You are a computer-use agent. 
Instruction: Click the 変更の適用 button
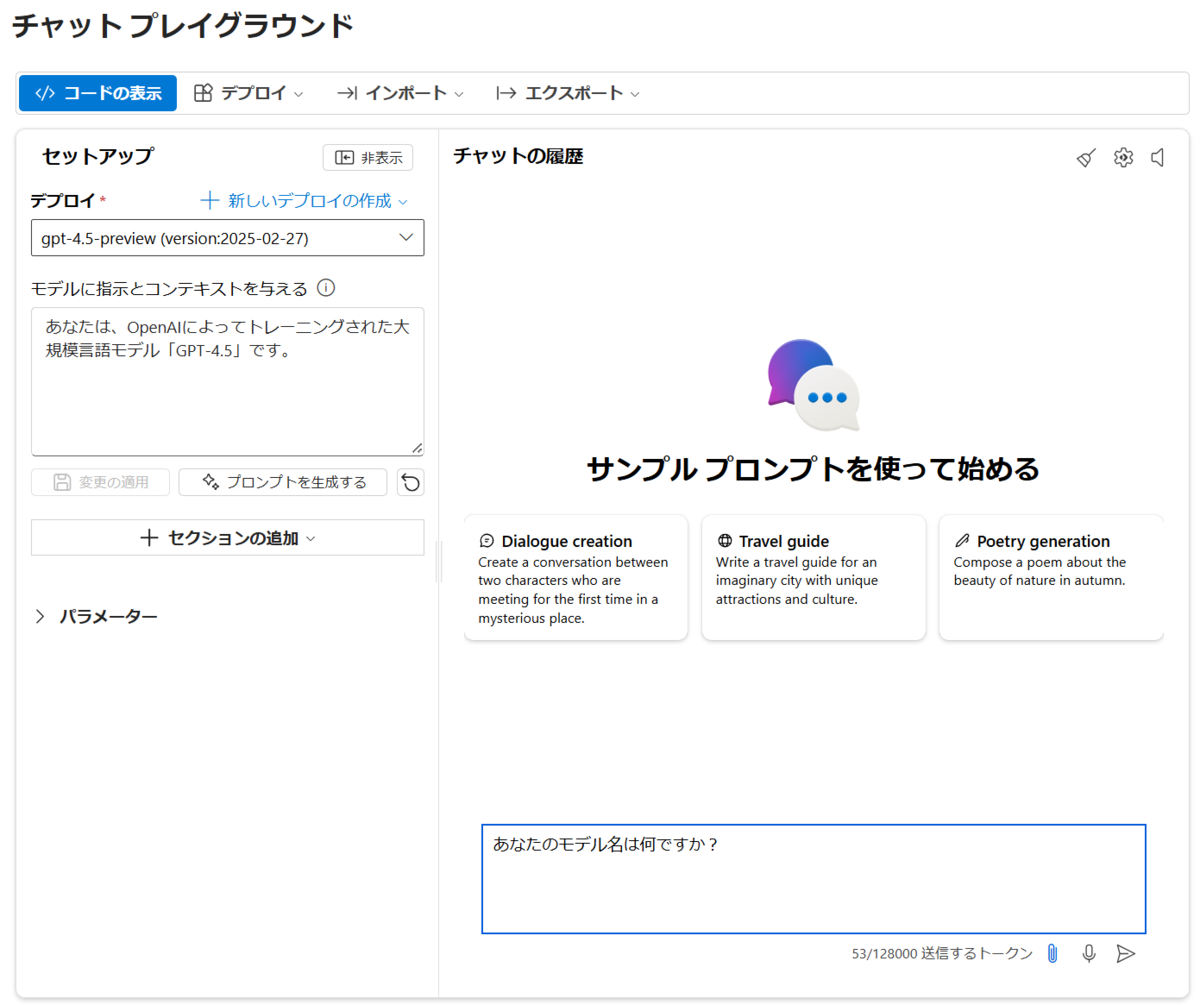(101, 482)
